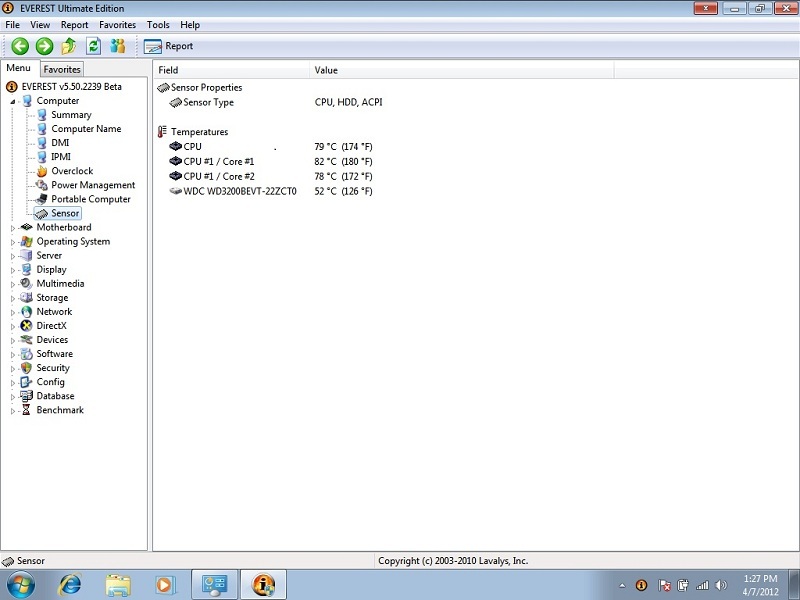Click the Temperatures group header
Viewport: 800px width, 600px height.
coord(193,132)
